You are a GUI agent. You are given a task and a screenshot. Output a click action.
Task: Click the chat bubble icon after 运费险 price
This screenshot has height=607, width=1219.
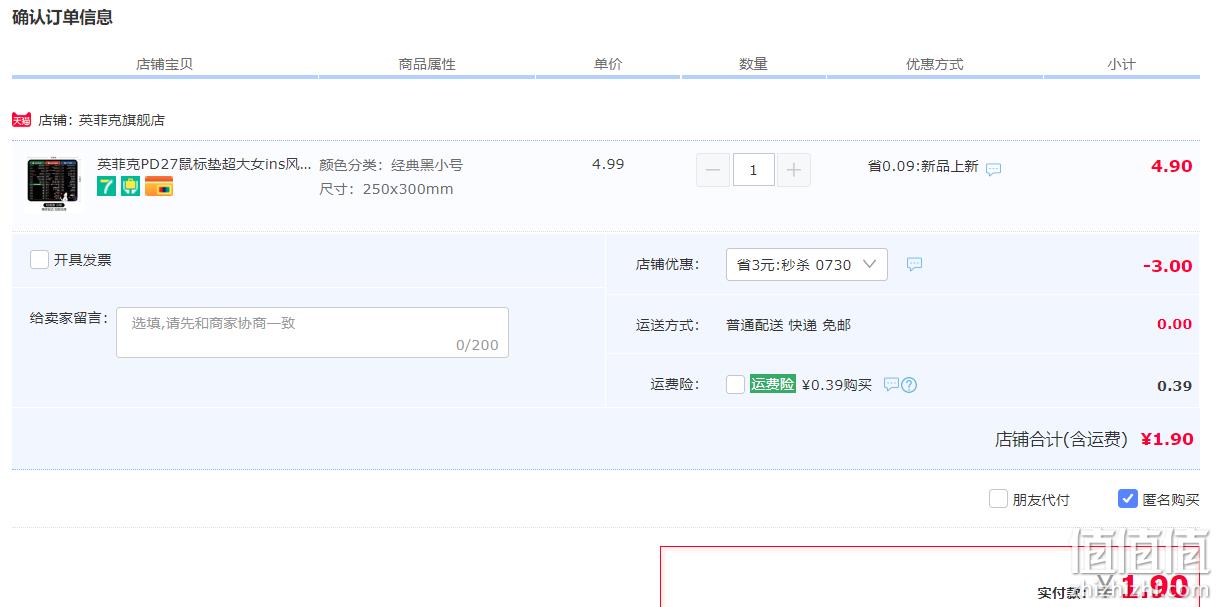(x=891, y=384)
